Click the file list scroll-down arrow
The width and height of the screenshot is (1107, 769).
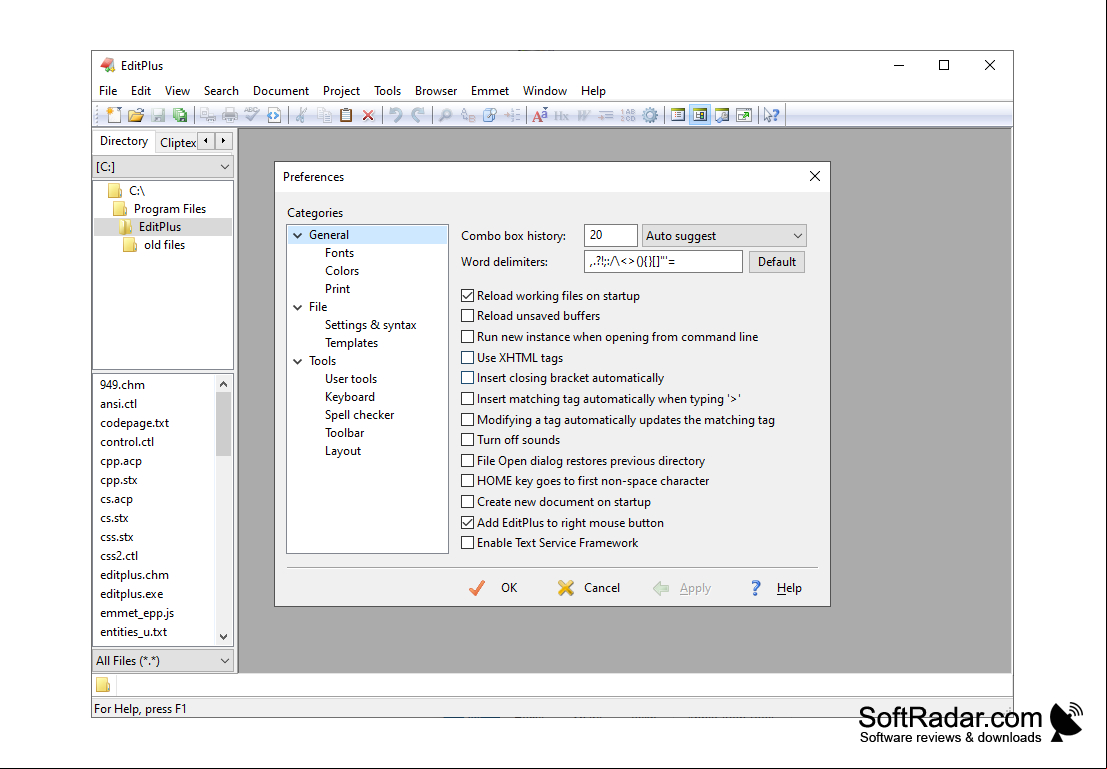coord(223,636)
